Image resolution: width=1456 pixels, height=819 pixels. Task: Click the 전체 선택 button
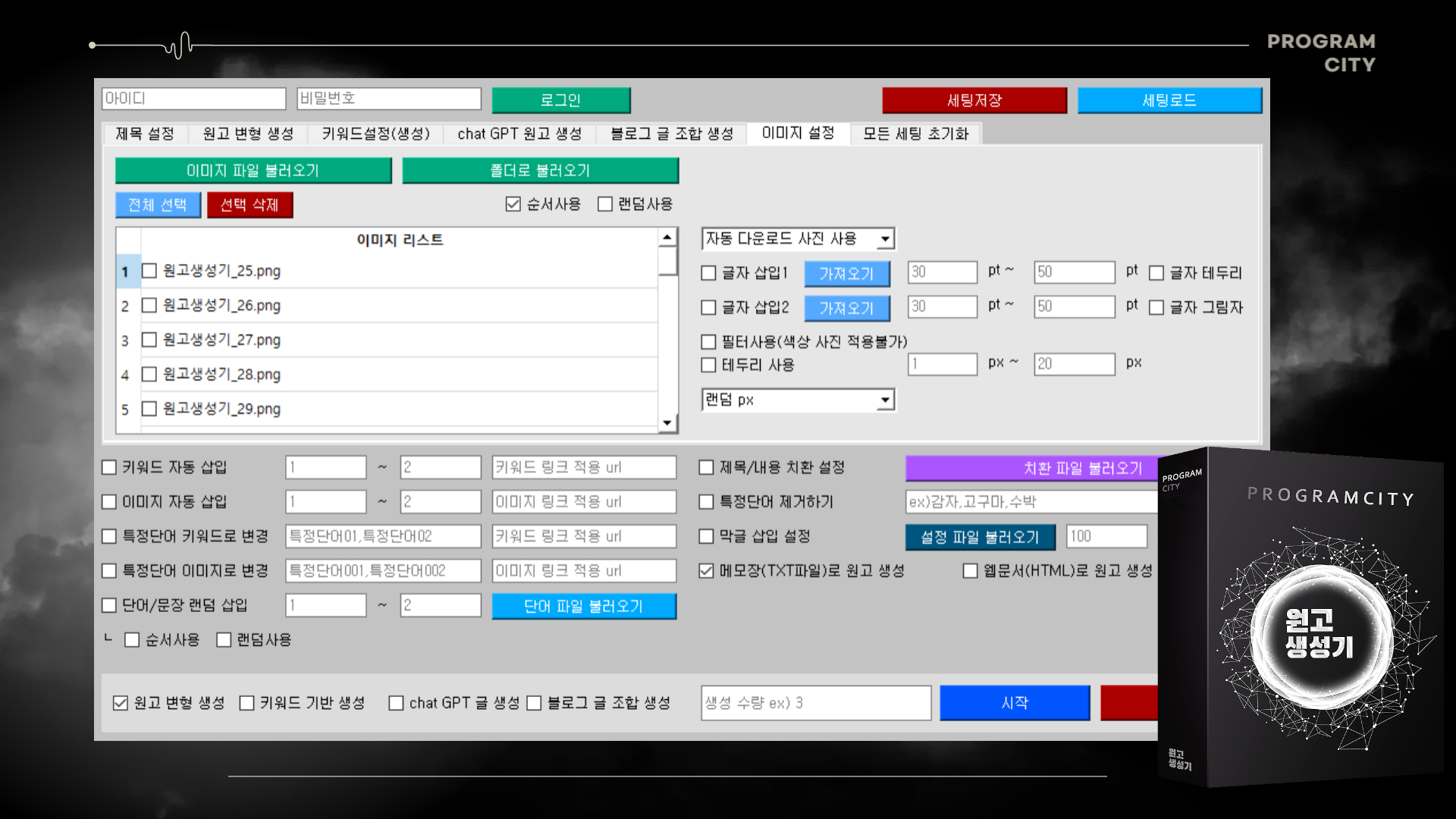pyautogui.click(x=158, y=205)
